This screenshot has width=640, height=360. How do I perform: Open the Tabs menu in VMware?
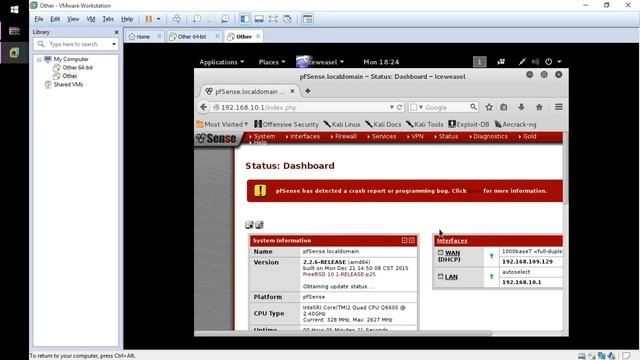[x=108, y=19]
